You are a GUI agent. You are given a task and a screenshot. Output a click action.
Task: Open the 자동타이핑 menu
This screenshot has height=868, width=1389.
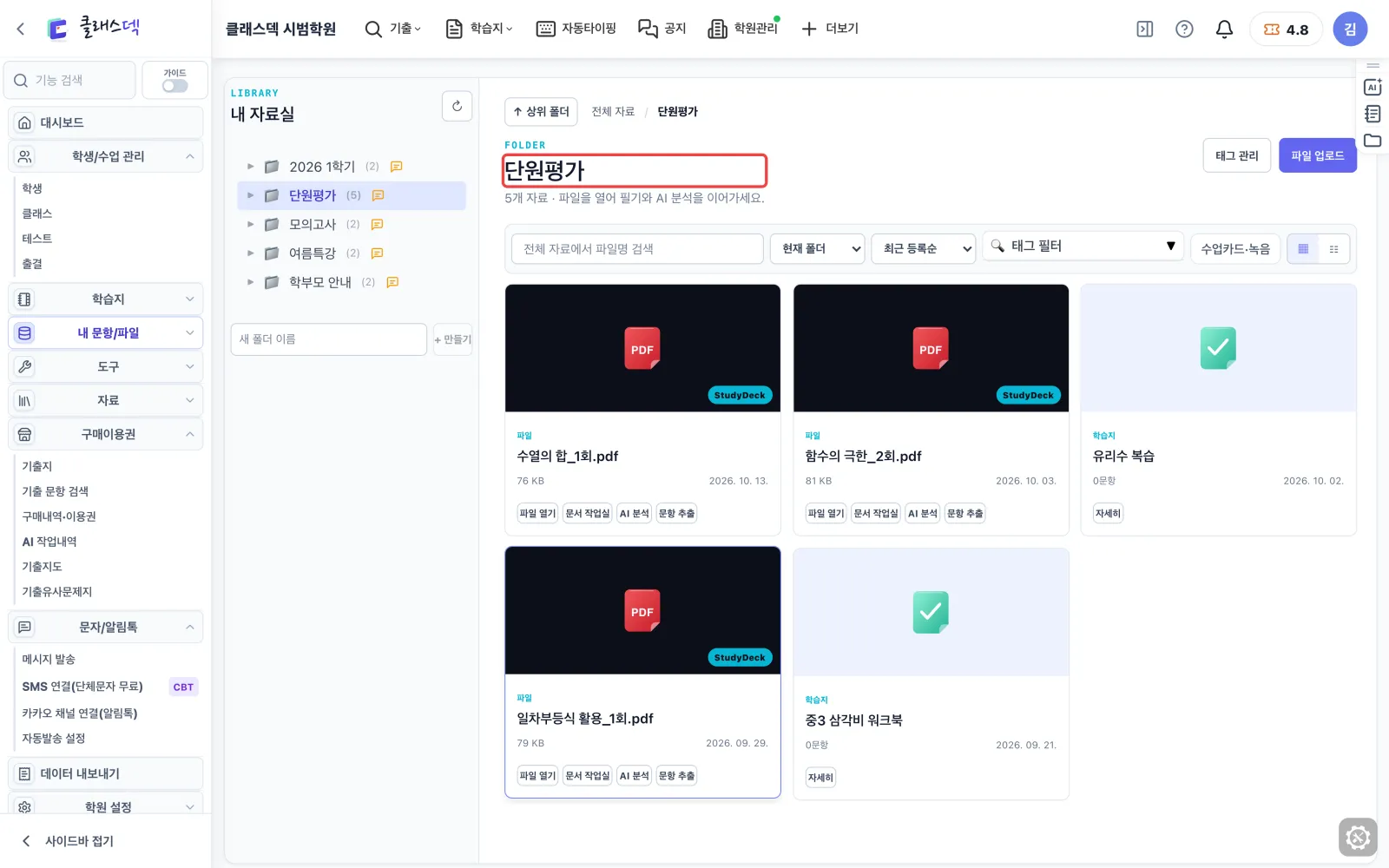click(x=576, y=29)
